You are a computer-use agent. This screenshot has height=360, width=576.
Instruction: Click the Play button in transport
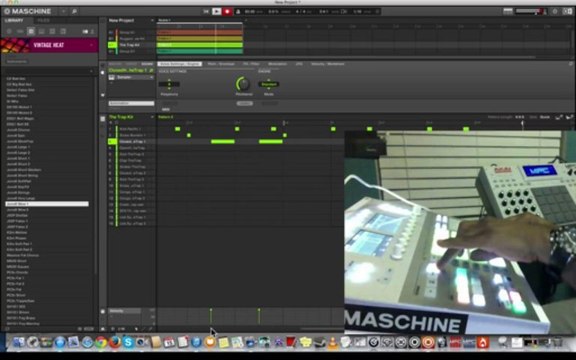(217, 11)
